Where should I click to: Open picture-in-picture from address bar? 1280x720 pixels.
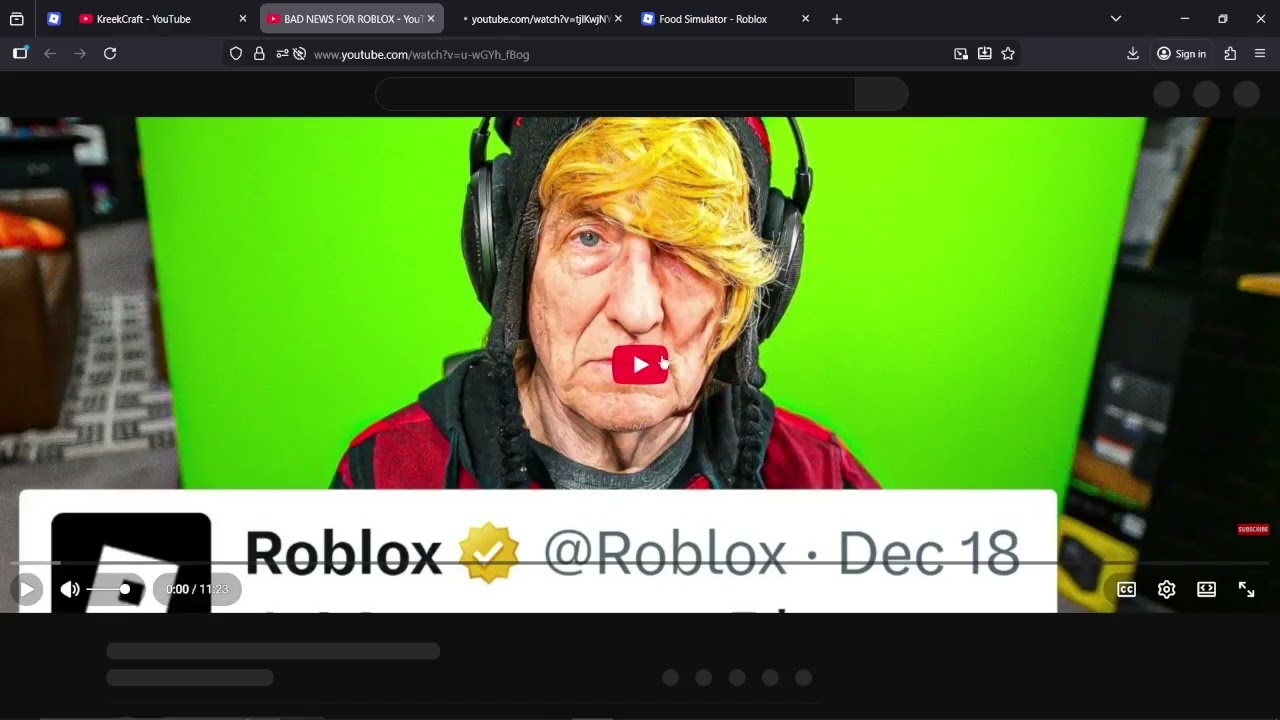click(x=961, y=54)
